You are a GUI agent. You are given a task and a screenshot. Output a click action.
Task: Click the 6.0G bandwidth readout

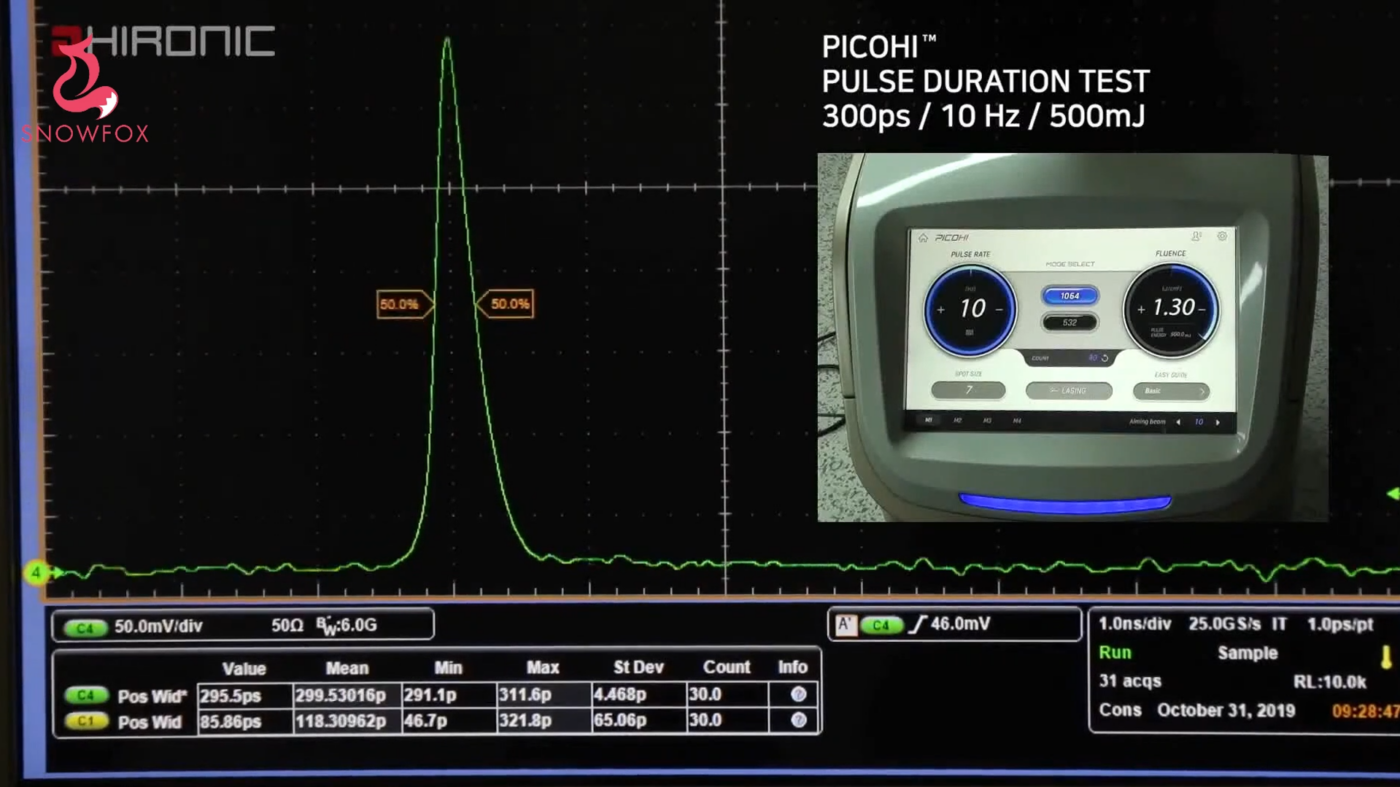(x=346, y=625)
